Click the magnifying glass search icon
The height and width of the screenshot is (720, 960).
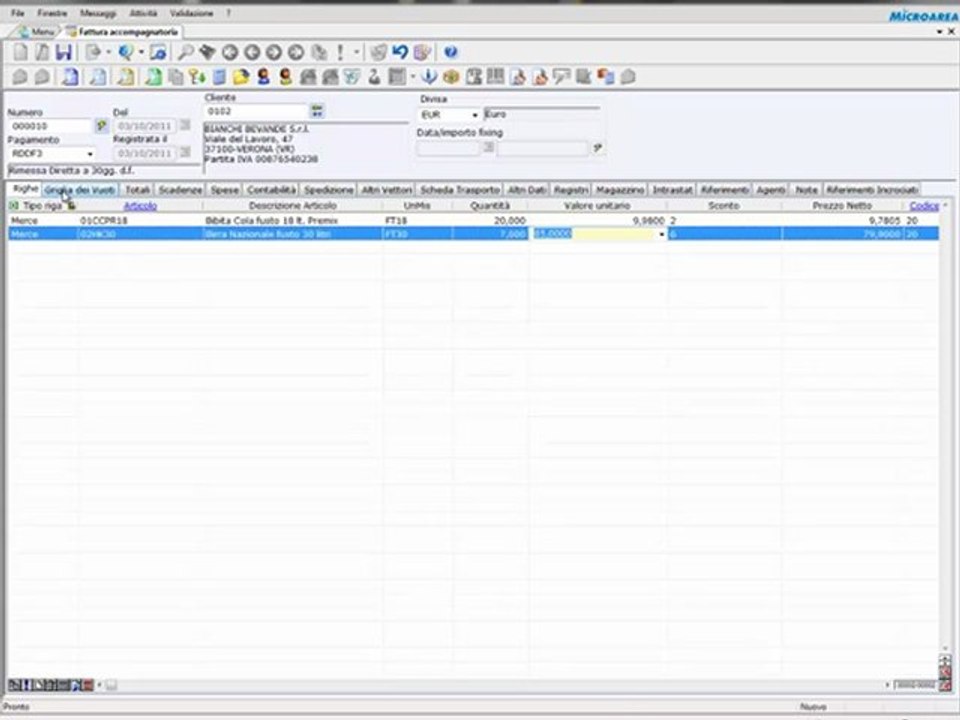[x=186, y=53]
